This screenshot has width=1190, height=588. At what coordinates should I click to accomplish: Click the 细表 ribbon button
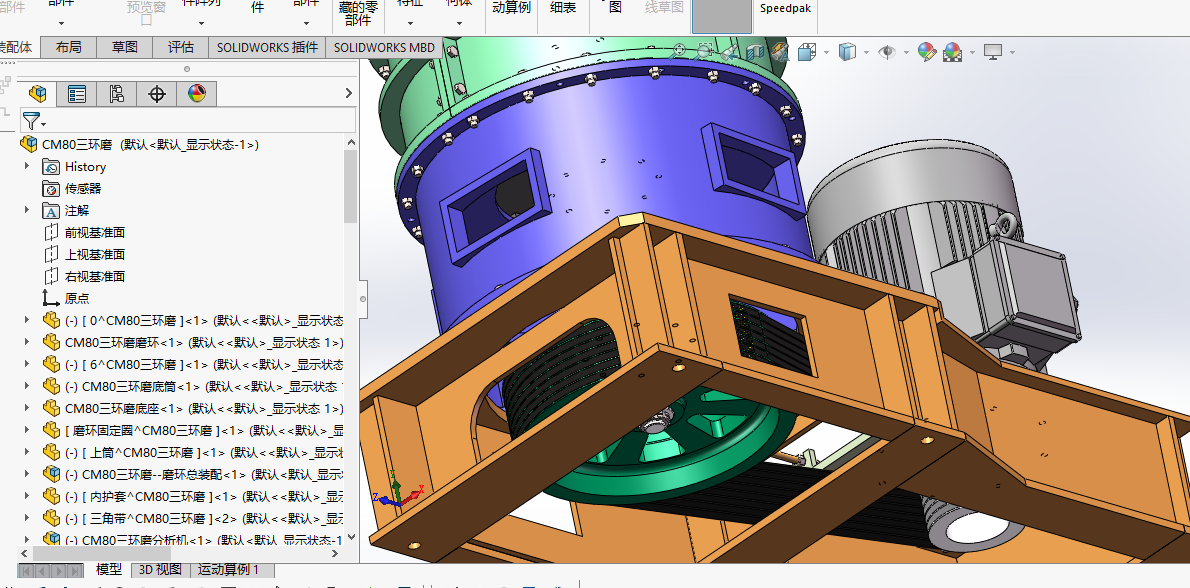[562, 8]
